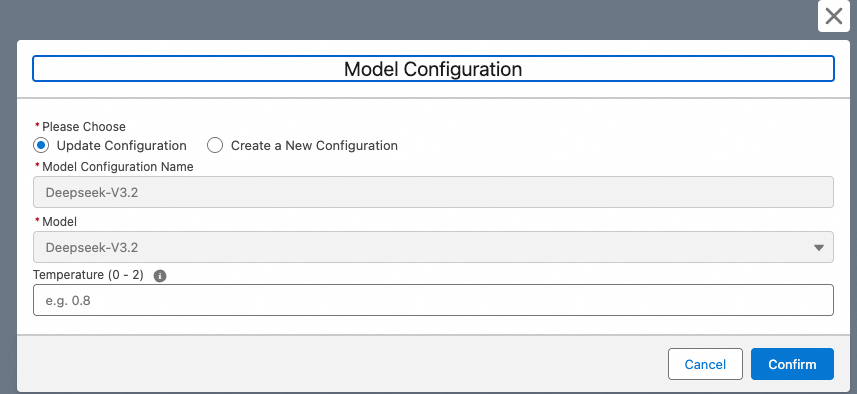Open the Model dropdown showing Deepseek-V3.2
The width and height of the screenshot is (857, 394).
click(x=433, y=247)
